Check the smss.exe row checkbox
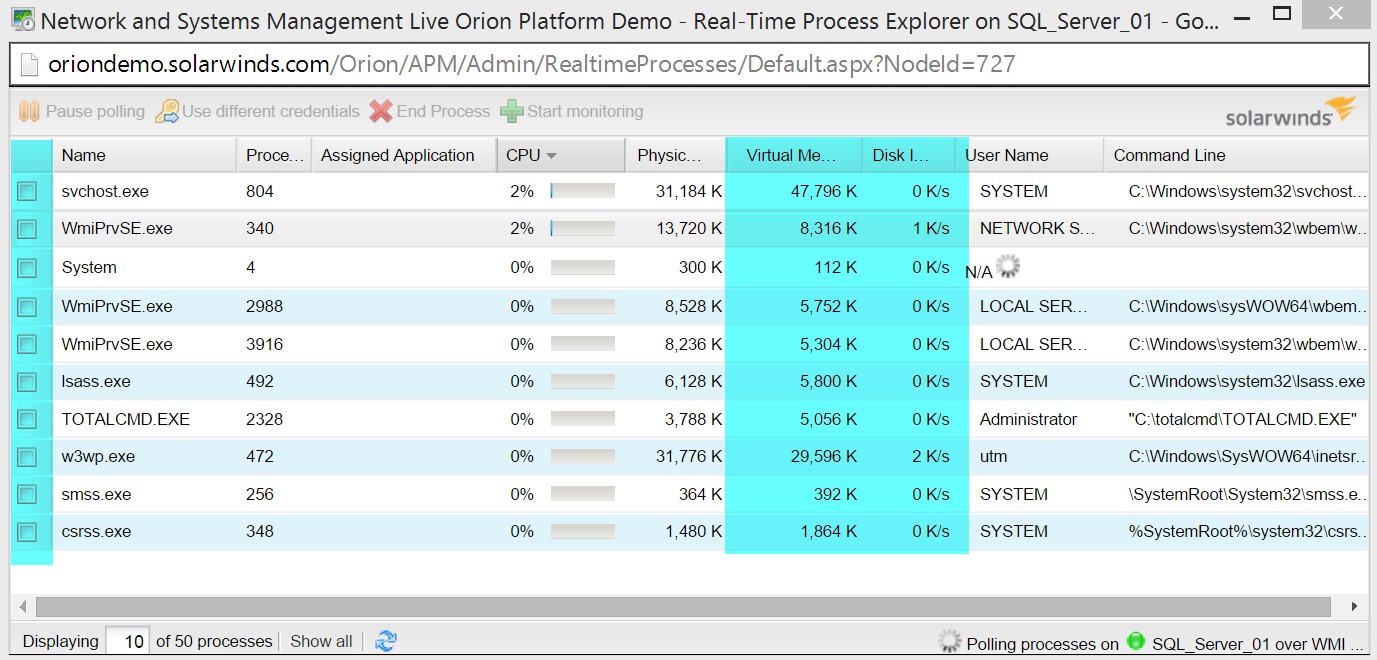 (x=27, y=494)
